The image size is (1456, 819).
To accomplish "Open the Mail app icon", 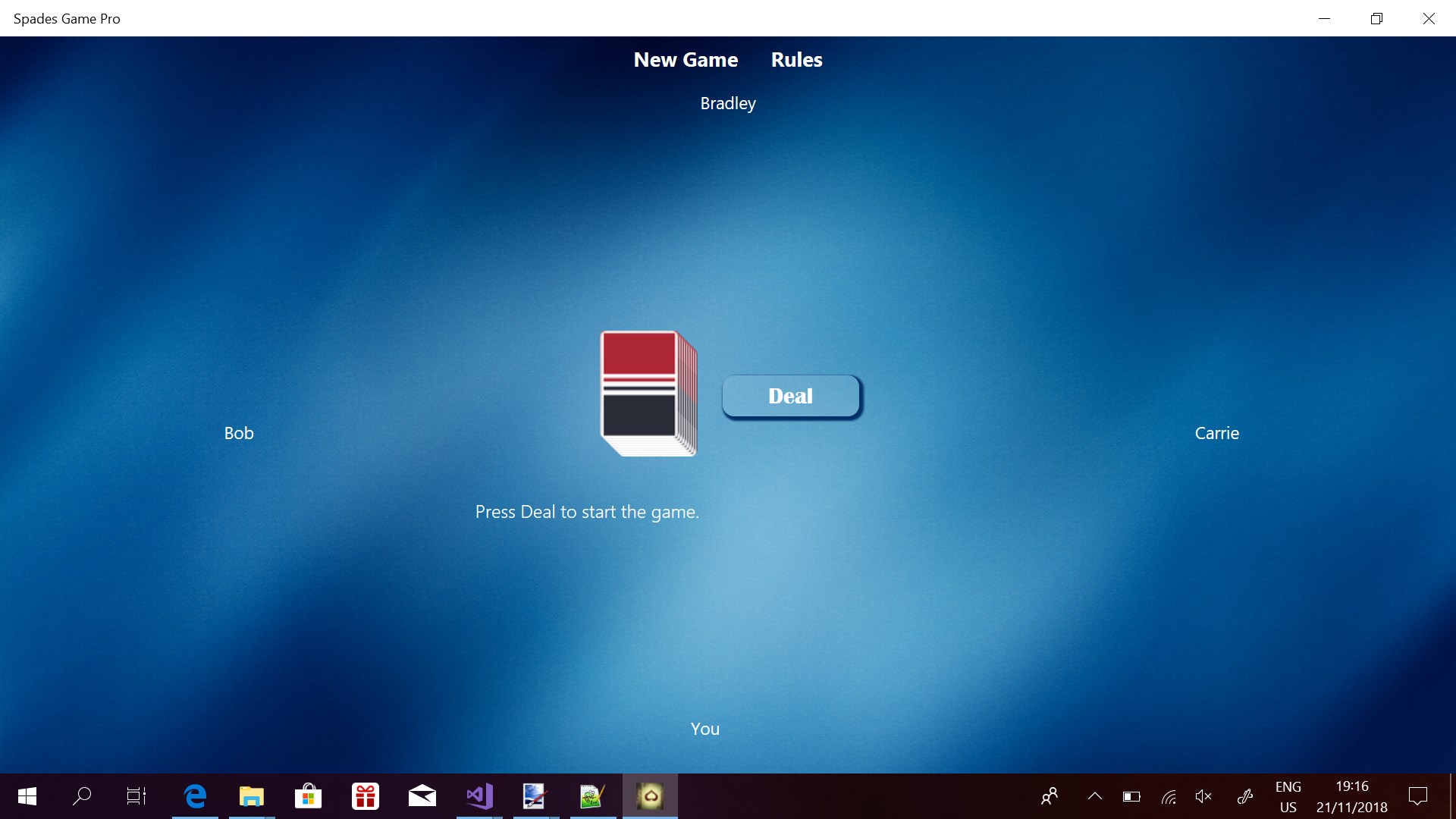I will pos(422,796).
